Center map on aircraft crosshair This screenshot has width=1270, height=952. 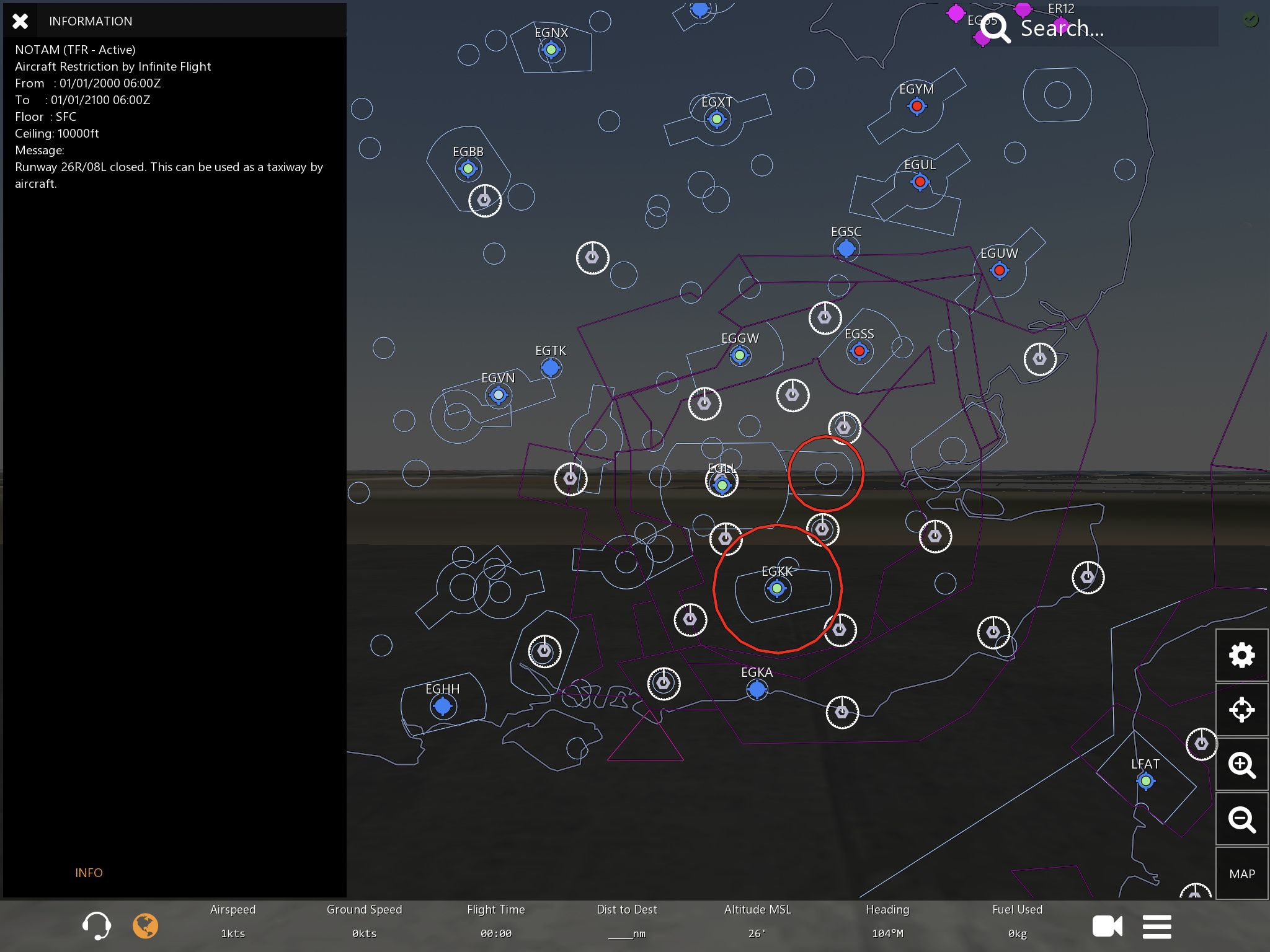[x=1241, y=710]
